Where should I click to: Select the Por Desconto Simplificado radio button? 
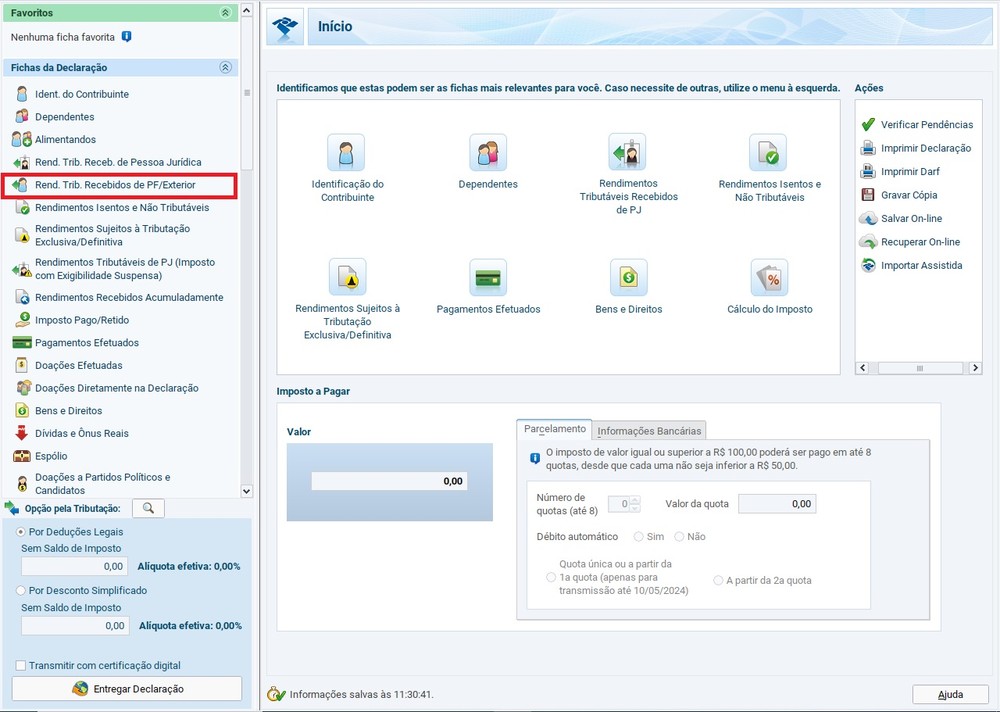pos(20,590)
